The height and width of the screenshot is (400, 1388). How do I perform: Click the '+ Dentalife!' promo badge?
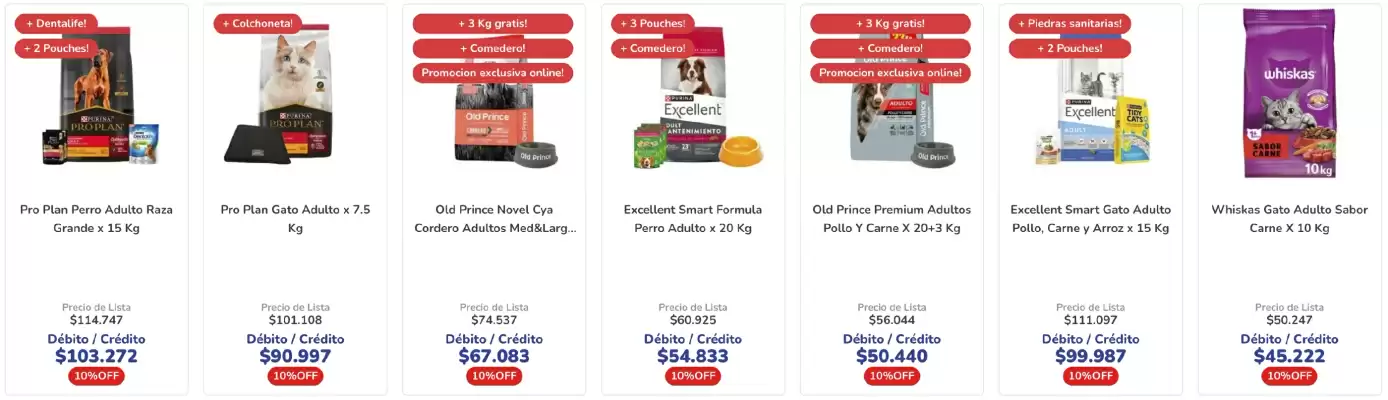56,23
